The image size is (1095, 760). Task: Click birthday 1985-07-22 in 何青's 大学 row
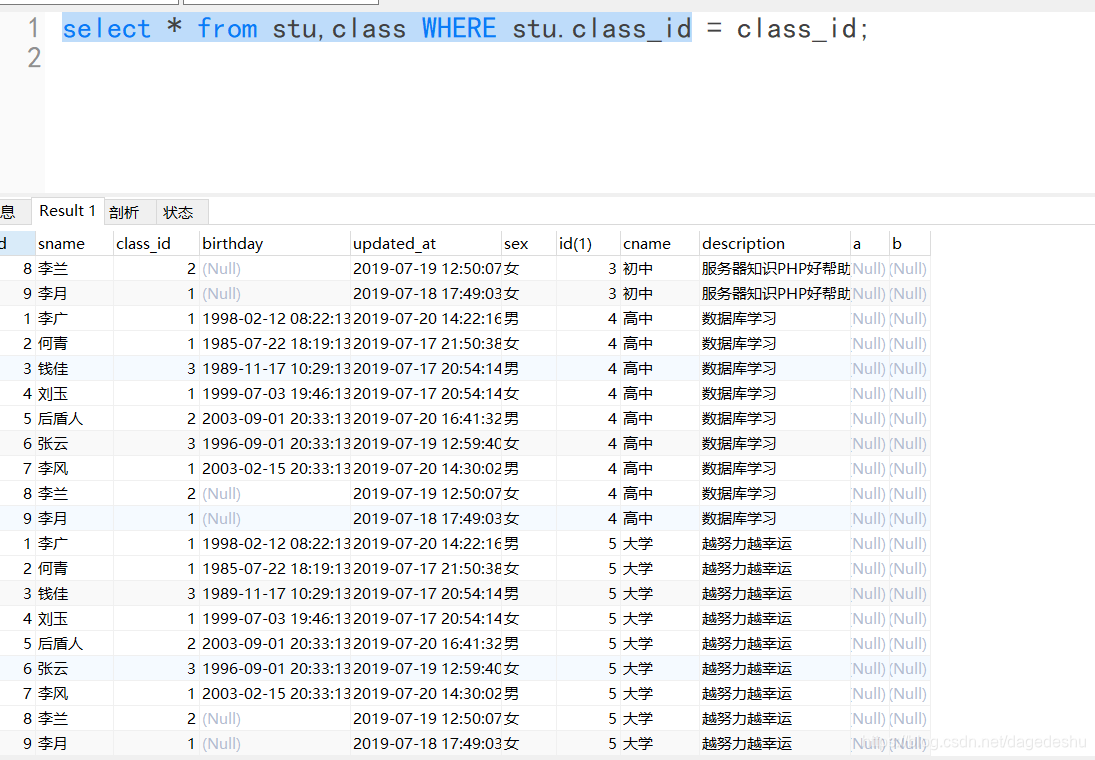click(276, 569)
